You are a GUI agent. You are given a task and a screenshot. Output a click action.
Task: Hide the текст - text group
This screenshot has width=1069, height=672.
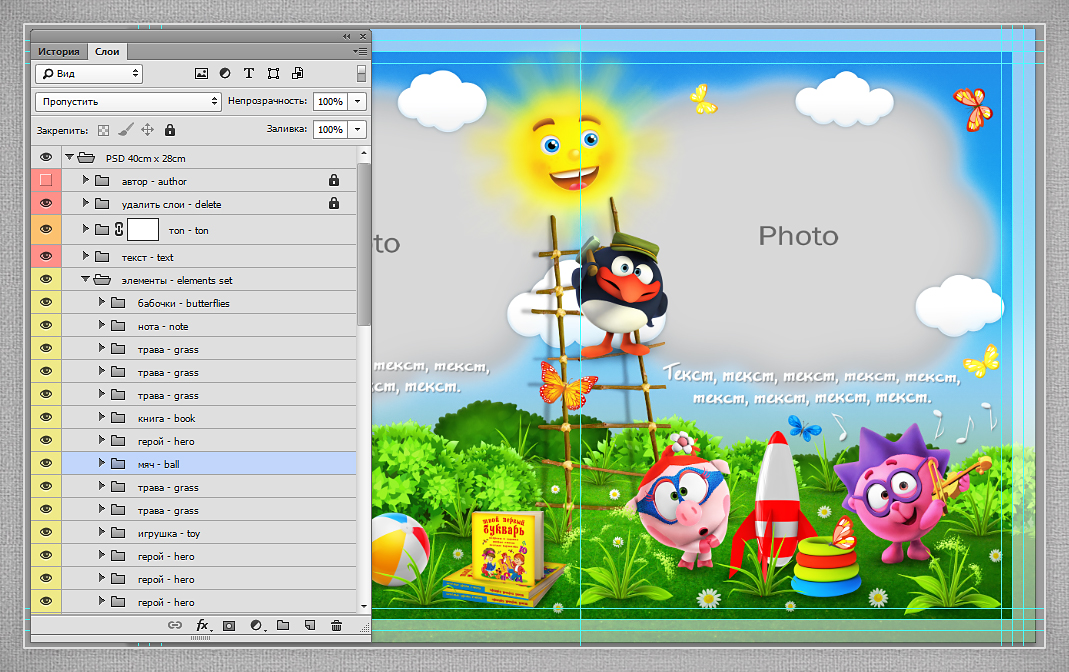tap(46, 256)
